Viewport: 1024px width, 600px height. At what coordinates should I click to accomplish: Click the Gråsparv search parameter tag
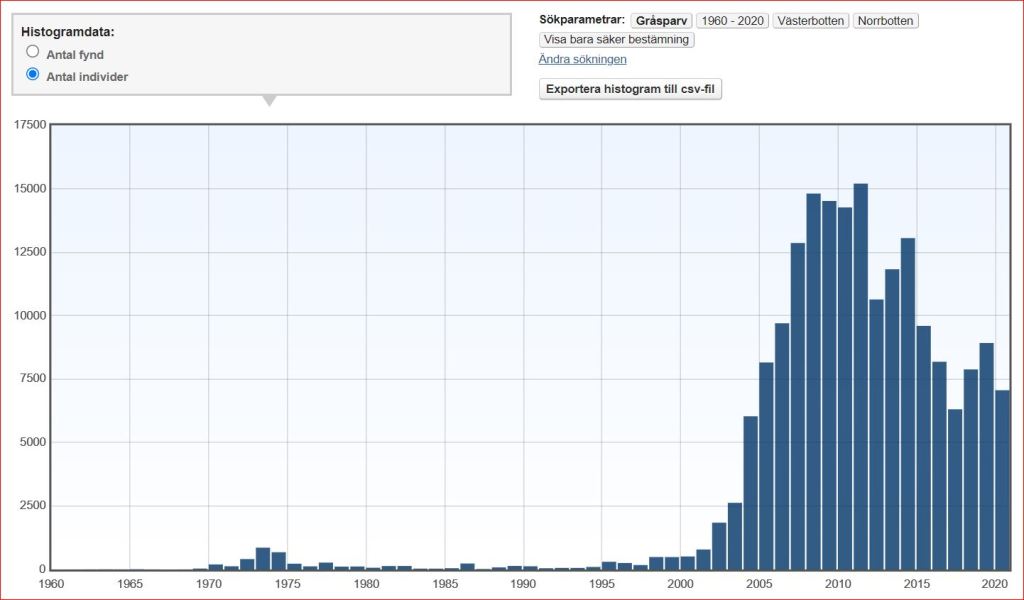(x=661, y=21)
